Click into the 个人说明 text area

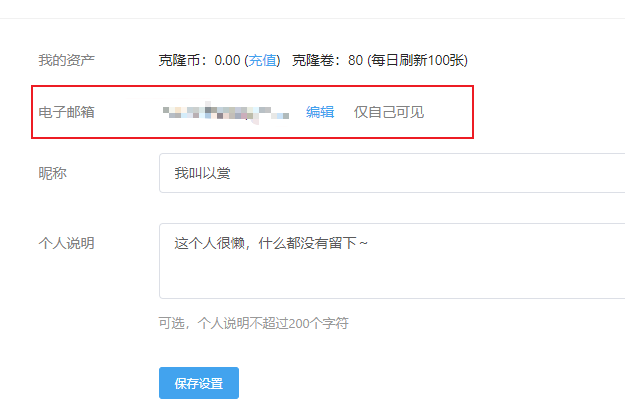click(392, 261)
